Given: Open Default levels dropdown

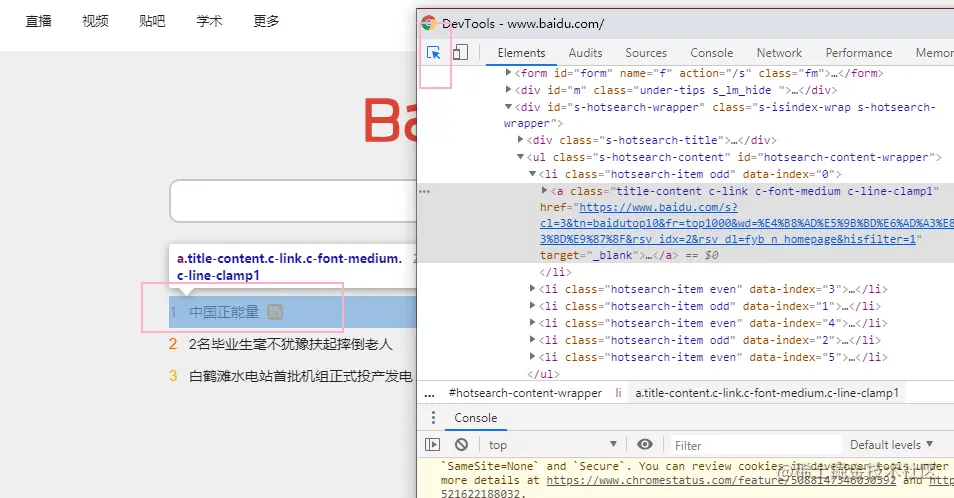Looking at the screenshot, I should (x=891, y=444).
